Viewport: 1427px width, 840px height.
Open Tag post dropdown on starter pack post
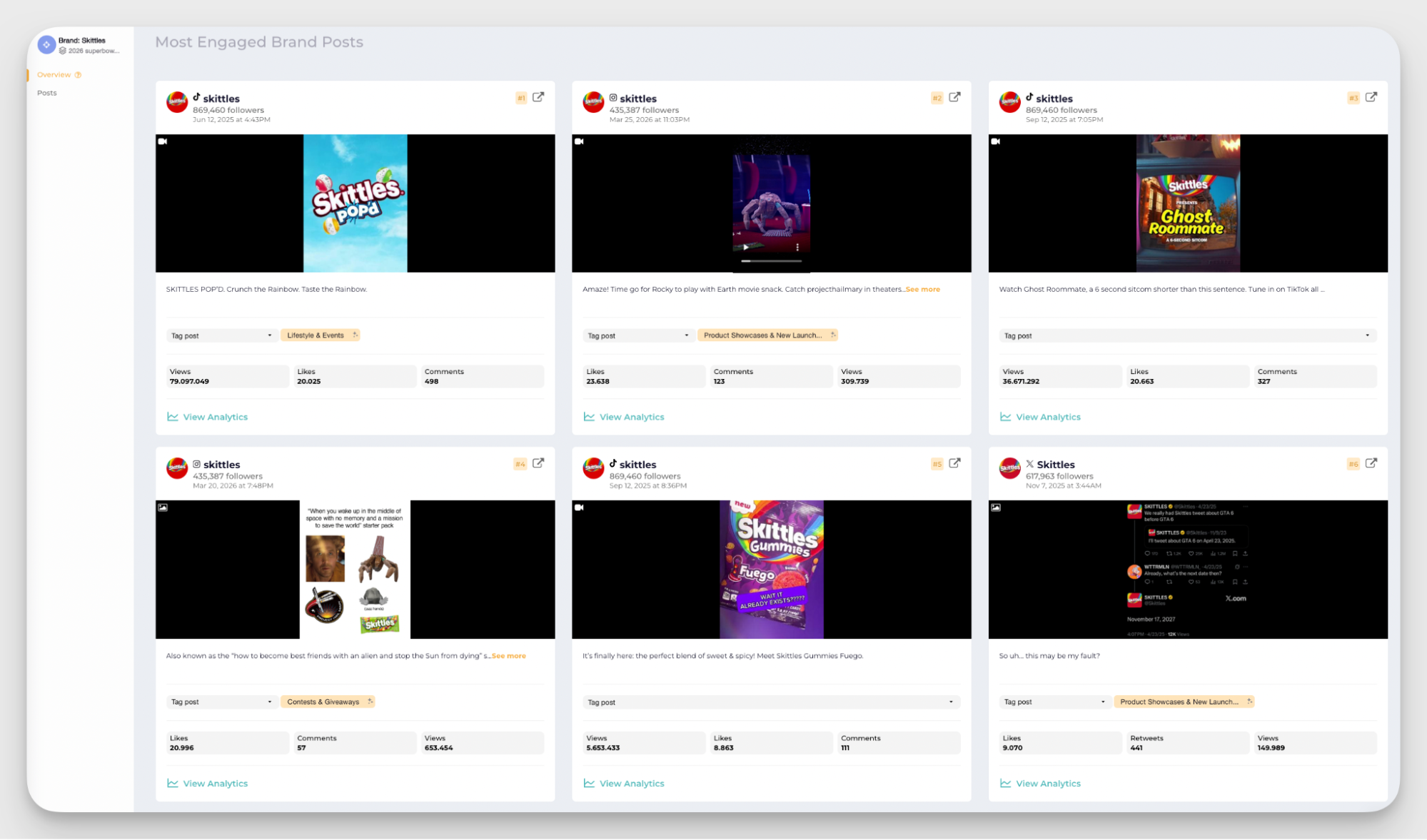click(x=221, y=702)
